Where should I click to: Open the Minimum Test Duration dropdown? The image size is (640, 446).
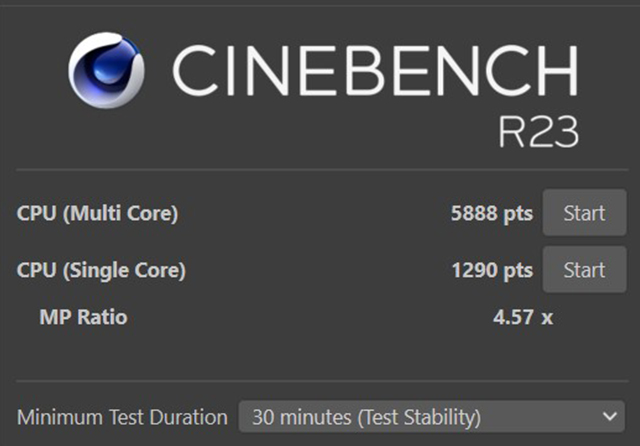[431, 416]
